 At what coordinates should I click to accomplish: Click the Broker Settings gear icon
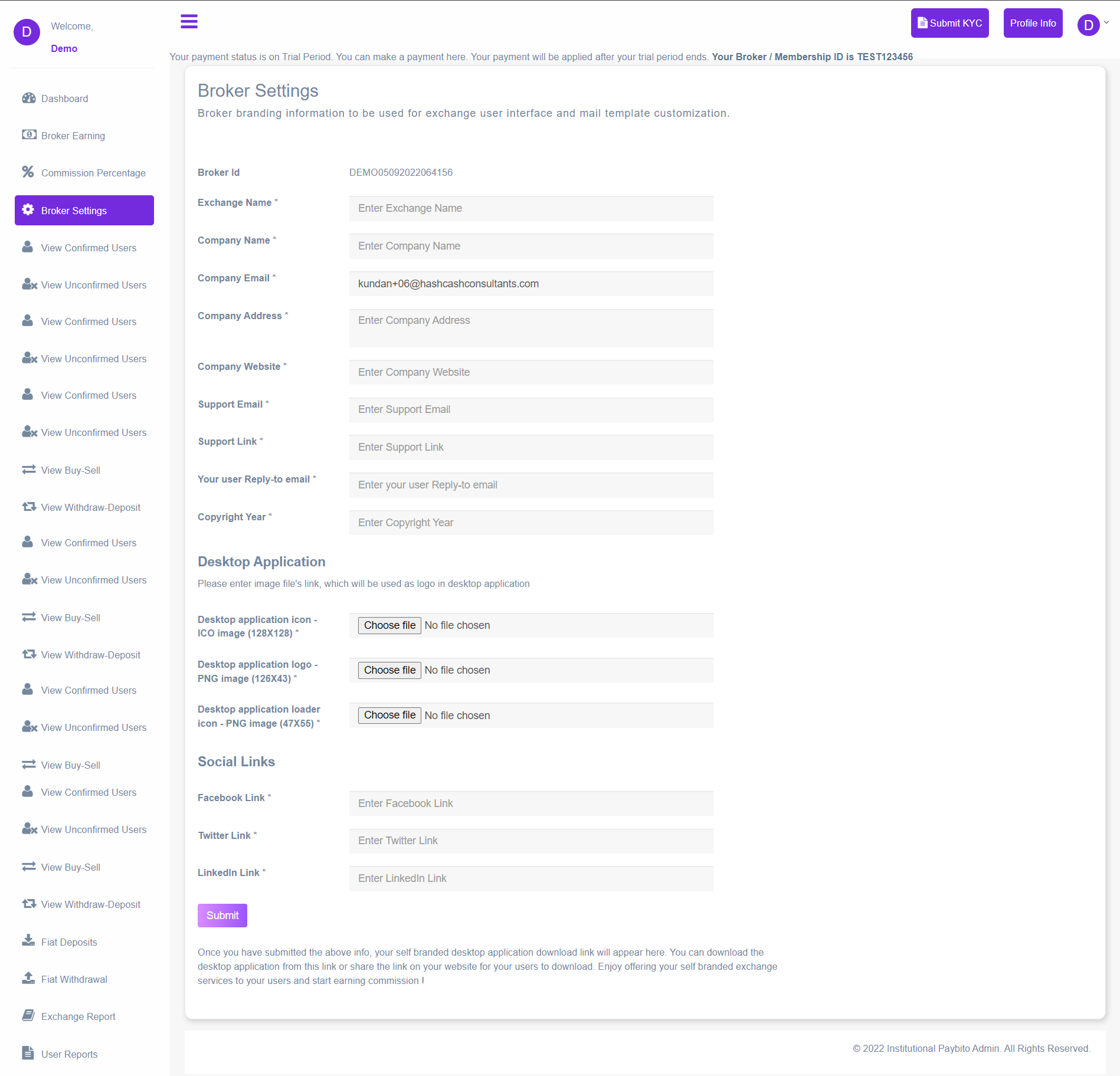(x=28, y=210)
